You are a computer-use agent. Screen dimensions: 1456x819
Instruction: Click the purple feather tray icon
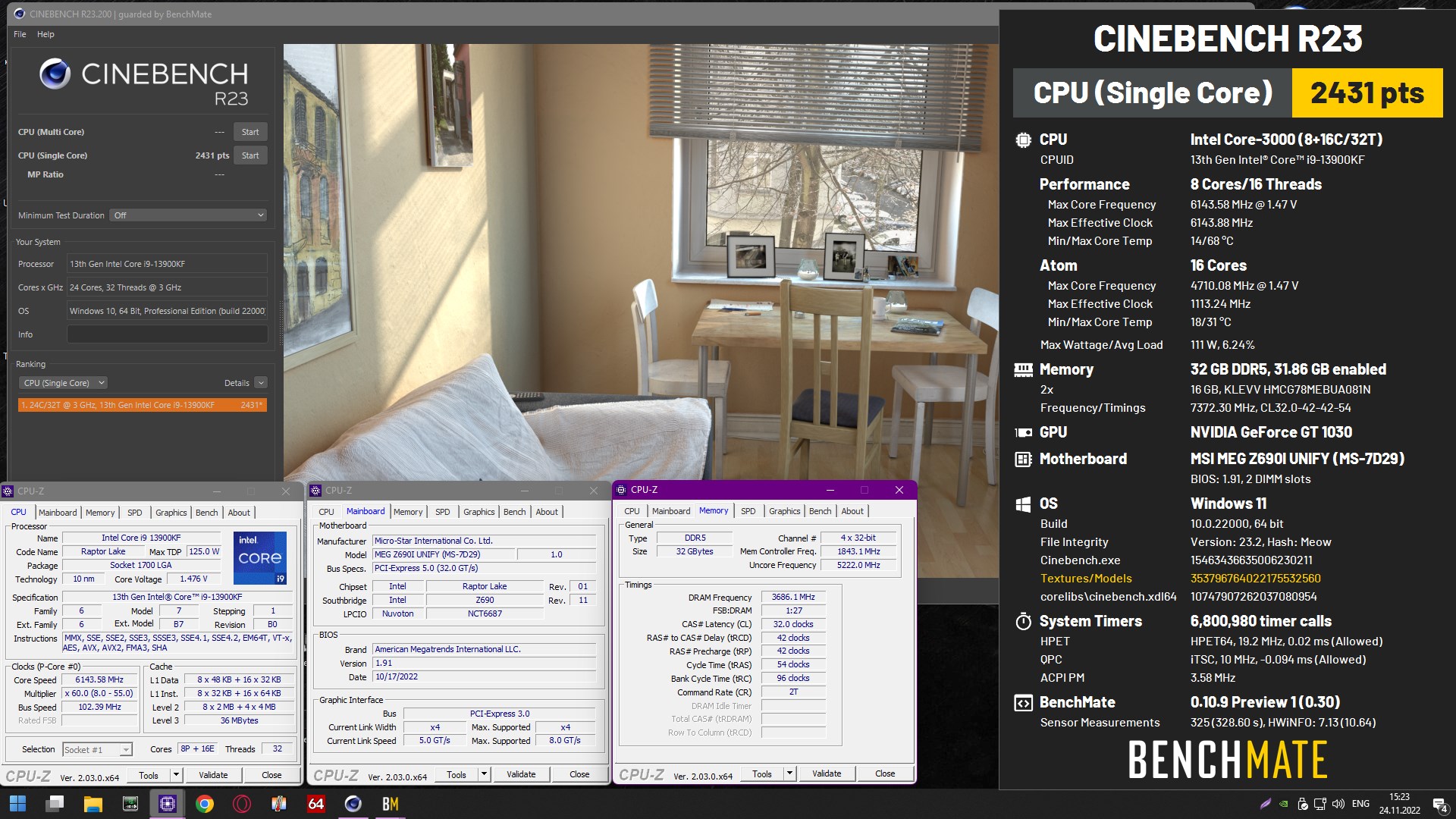click(x=1265, y=804)
